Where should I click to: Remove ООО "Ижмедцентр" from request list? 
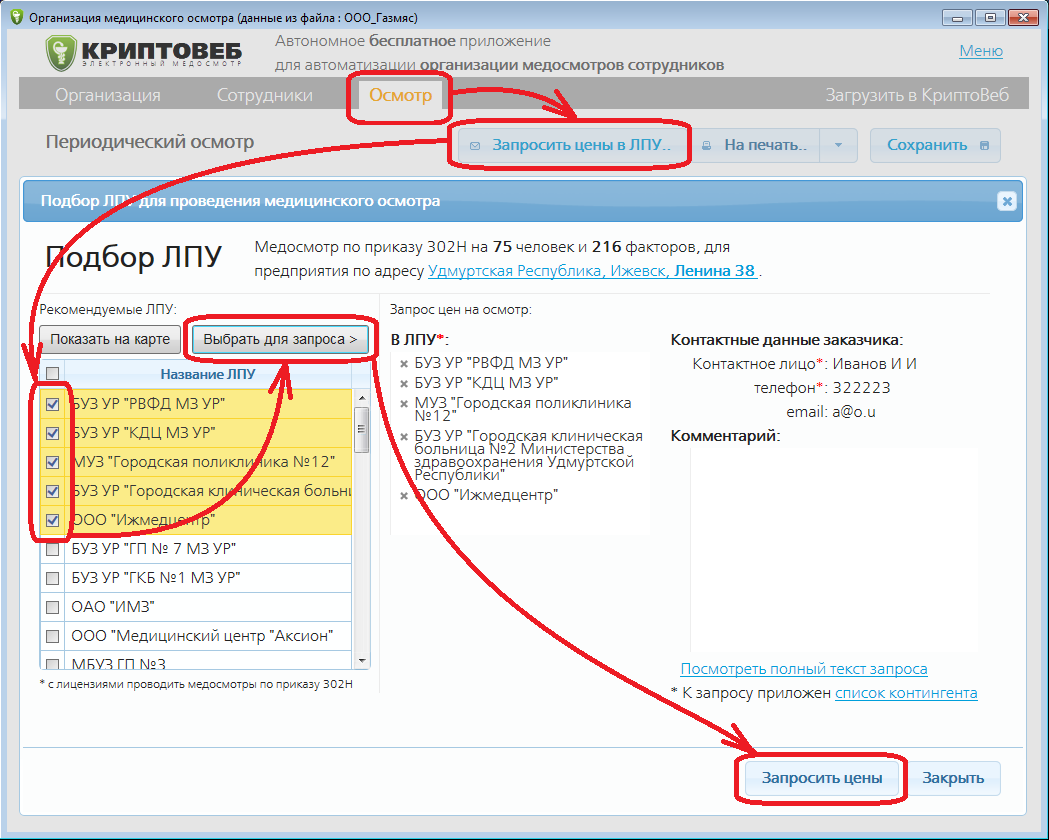[404, 496]
